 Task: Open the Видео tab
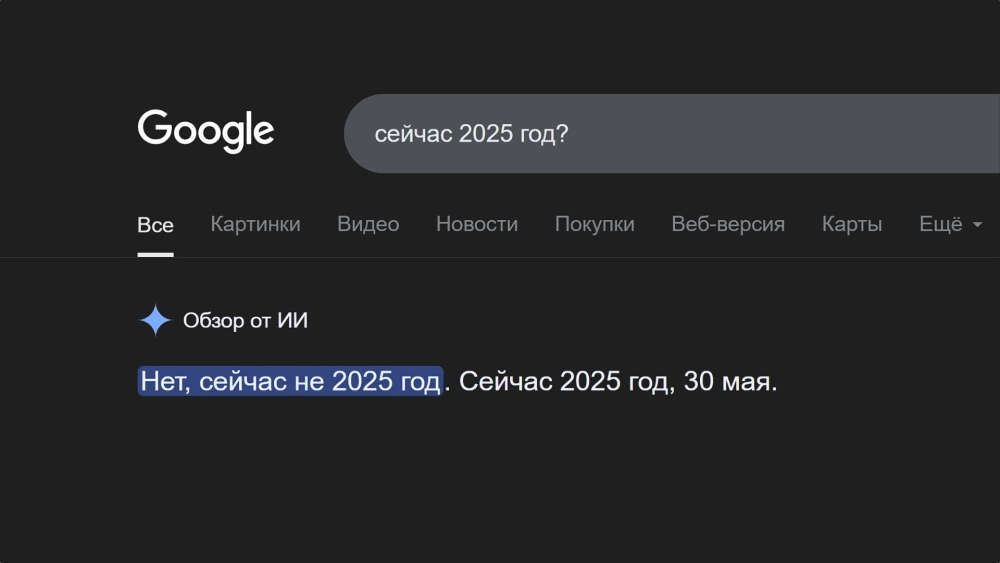(x=368, y=225)
